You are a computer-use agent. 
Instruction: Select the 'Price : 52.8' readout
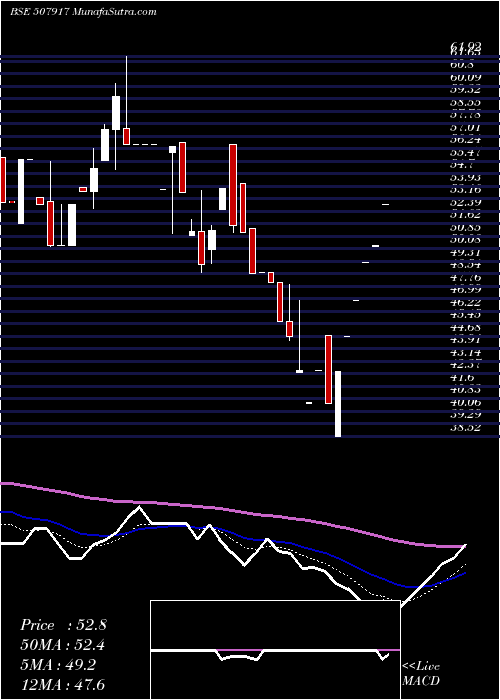coord(63,625)
